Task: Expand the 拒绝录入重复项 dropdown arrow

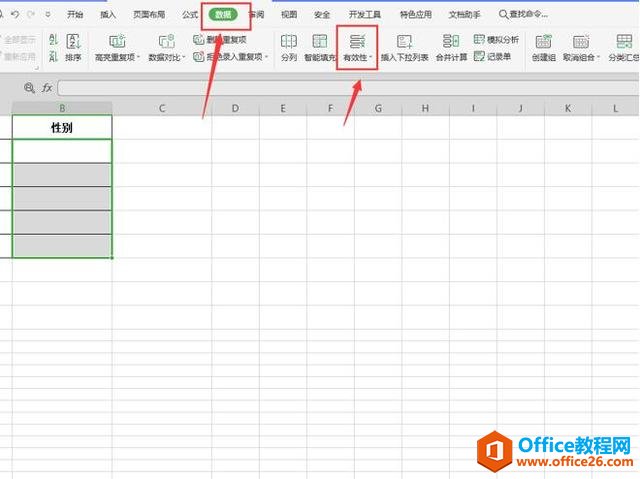Action: [267, 57]
